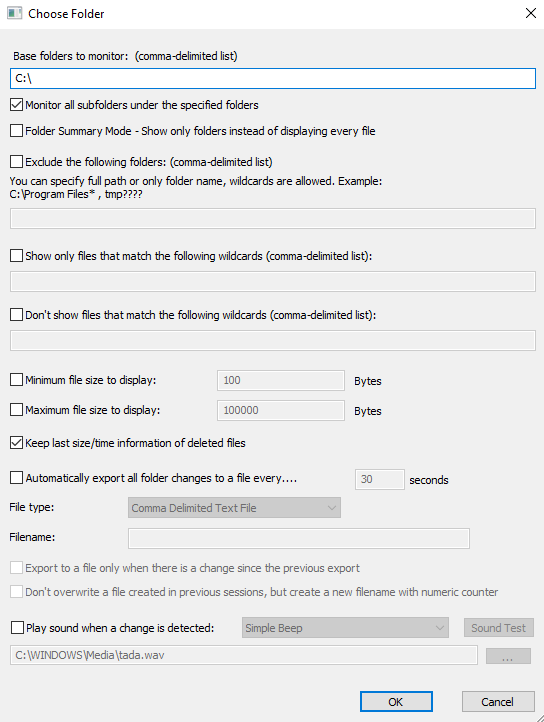Uncheck Monitor all subfolders option
Image resolution: width=544 pixels, height=722 pixels.
click(17, 105)
